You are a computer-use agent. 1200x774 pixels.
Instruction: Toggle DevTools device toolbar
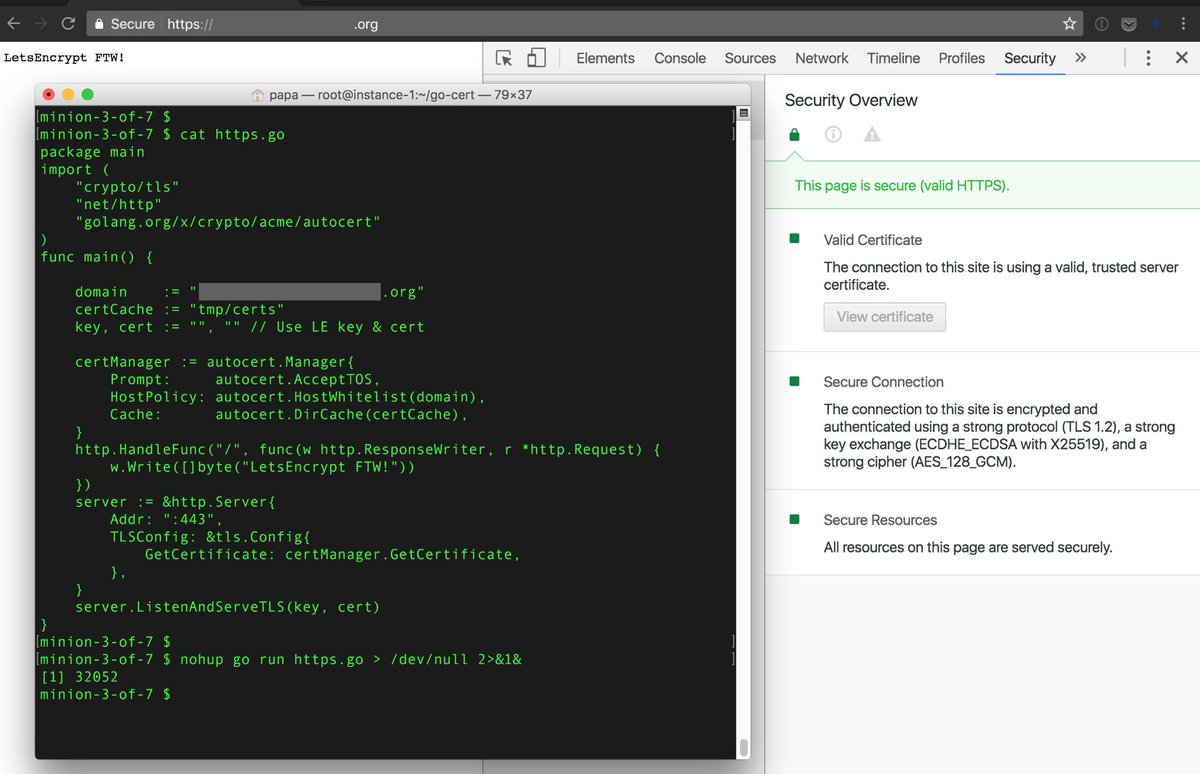(537, 58)
